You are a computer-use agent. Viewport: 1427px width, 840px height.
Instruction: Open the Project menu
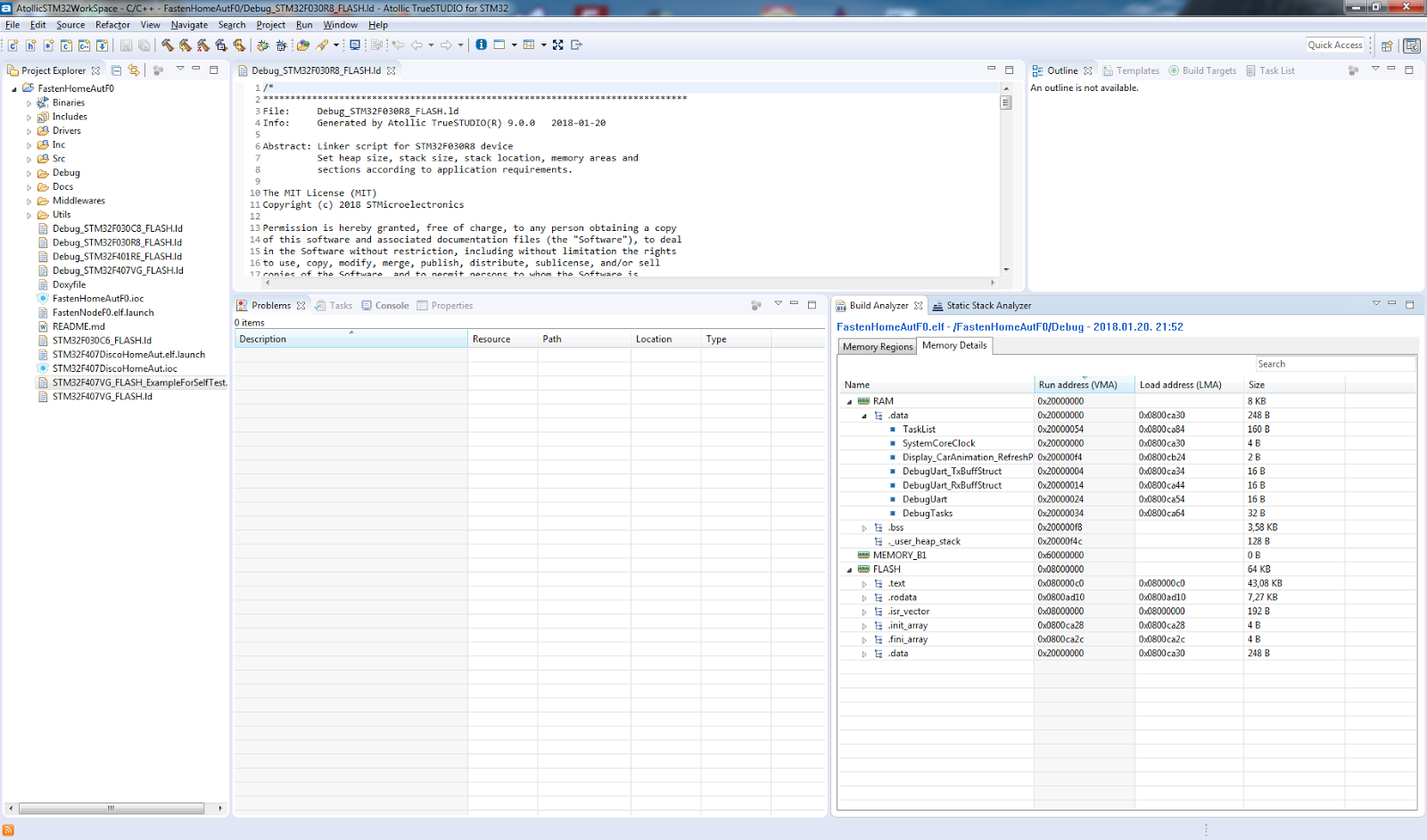[x=271, y=25]
